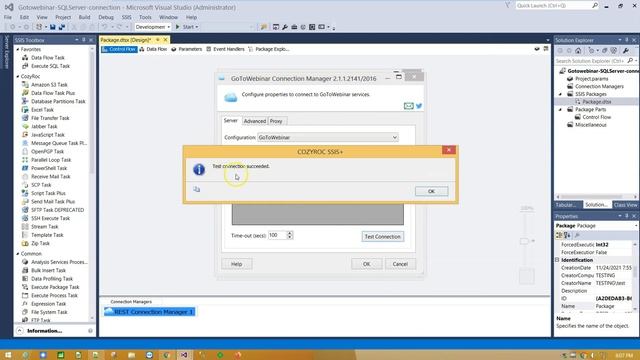Click Quick Launch search box
This screenshot has width=640, height=360.
[x=554, y=6]
